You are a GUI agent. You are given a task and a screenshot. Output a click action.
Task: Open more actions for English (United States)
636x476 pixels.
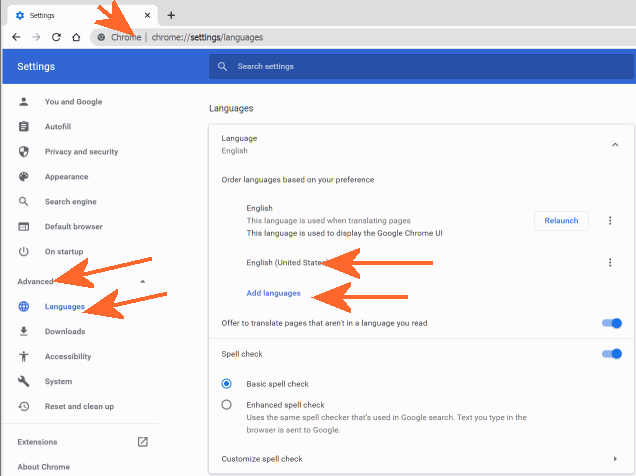click(610, 263)
